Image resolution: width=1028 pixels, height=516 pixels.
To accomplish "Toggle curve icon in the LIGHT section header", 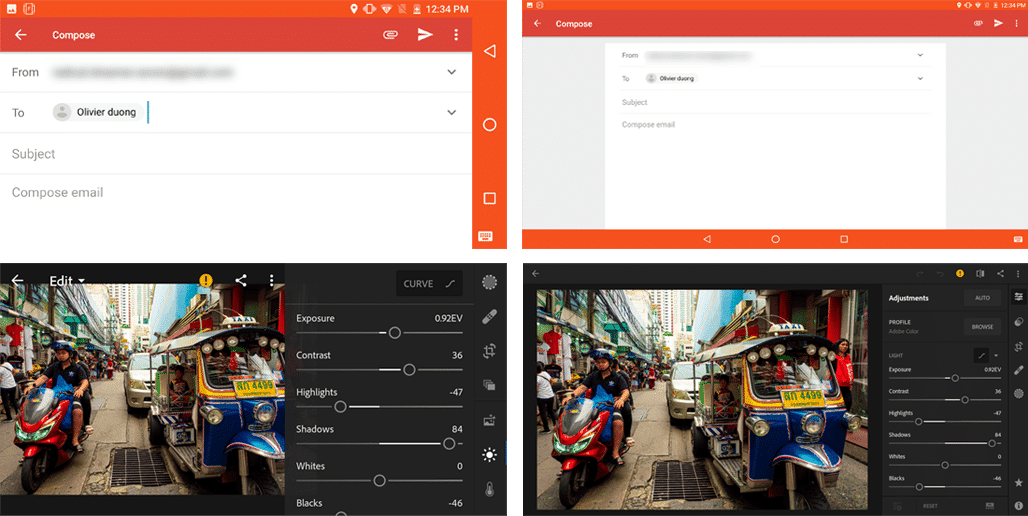I will (x=980, y=355).
